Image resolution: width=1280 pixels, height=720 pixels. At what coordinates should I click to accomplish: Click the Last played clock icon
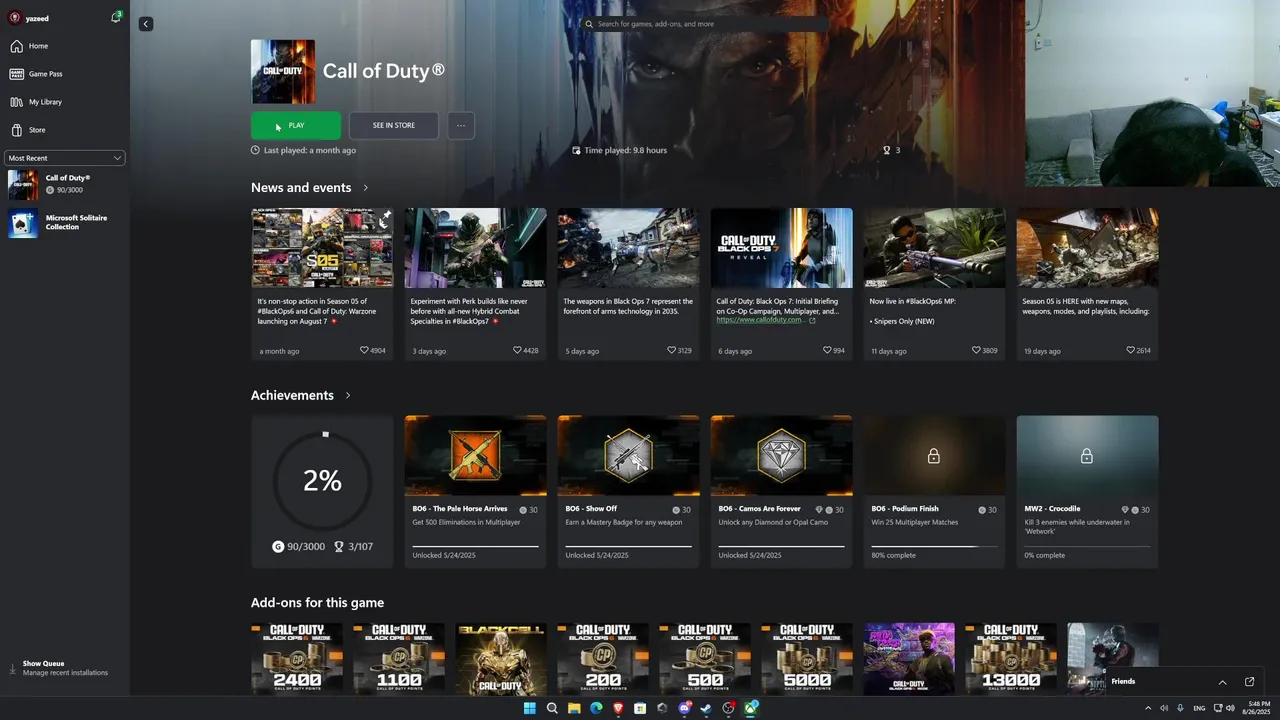(255, 150)
